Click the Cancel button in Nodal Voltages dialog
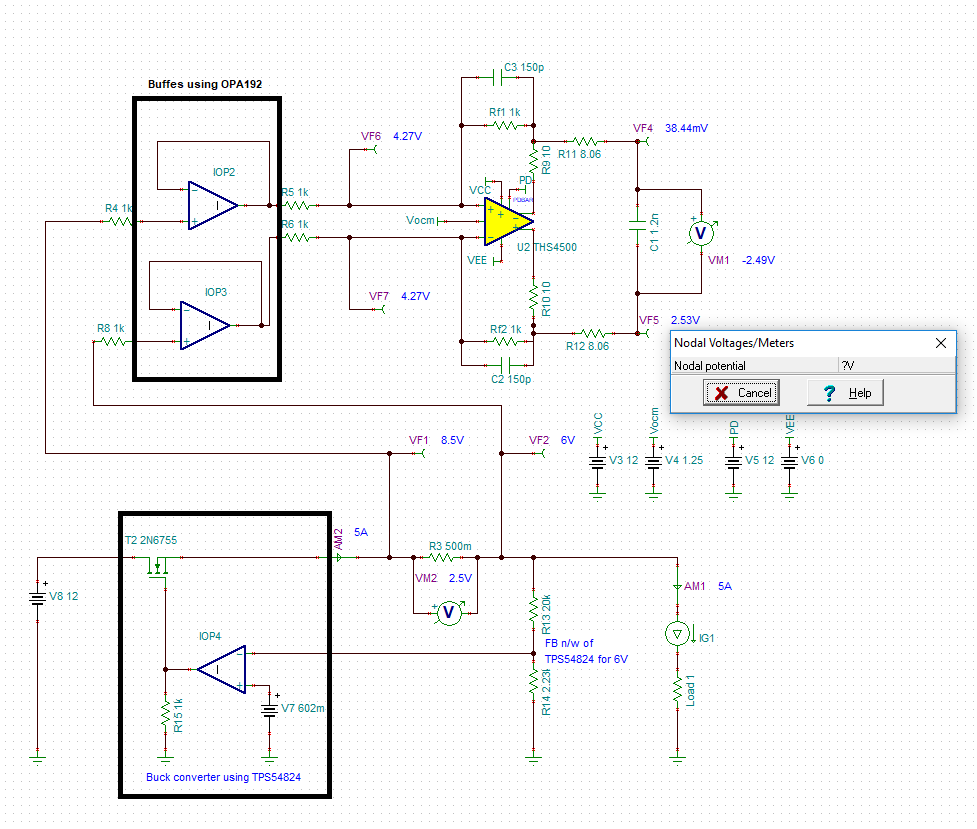The width and height of the screenshot is (977, 829). point(741,393)
